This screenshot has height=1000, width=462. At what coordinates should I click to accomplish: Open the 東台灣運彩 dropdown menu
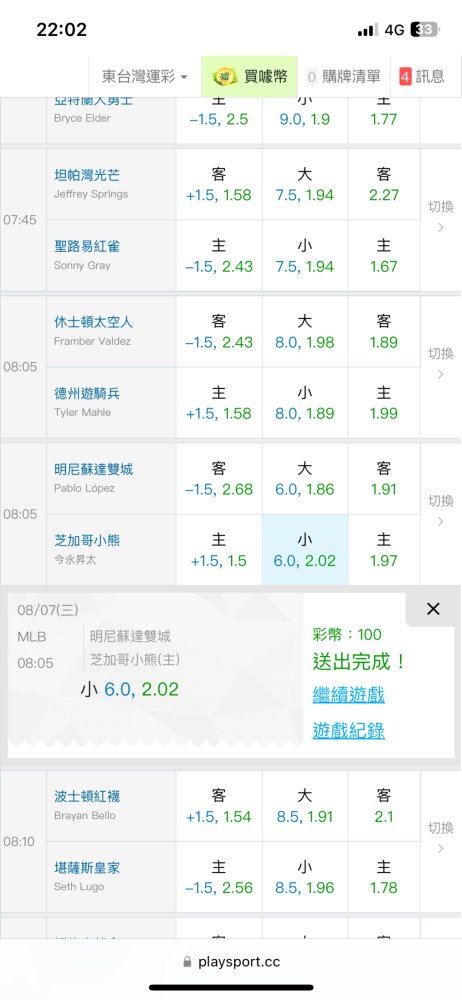tap(145, 77)
